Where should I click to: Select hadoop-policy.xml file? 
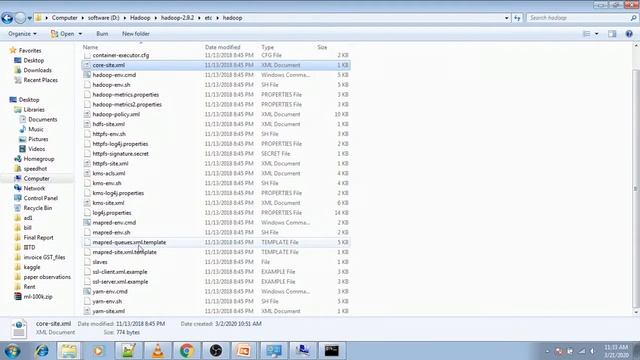point(116,114)
